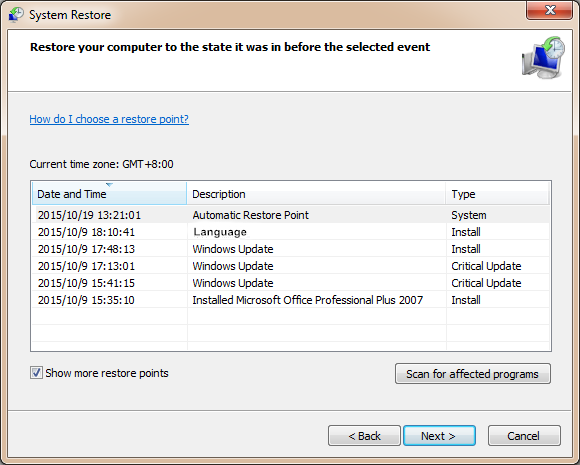Open How do I choose a restore point link
The width and height of the screenshot is (580, 465).
coord(109,119)
